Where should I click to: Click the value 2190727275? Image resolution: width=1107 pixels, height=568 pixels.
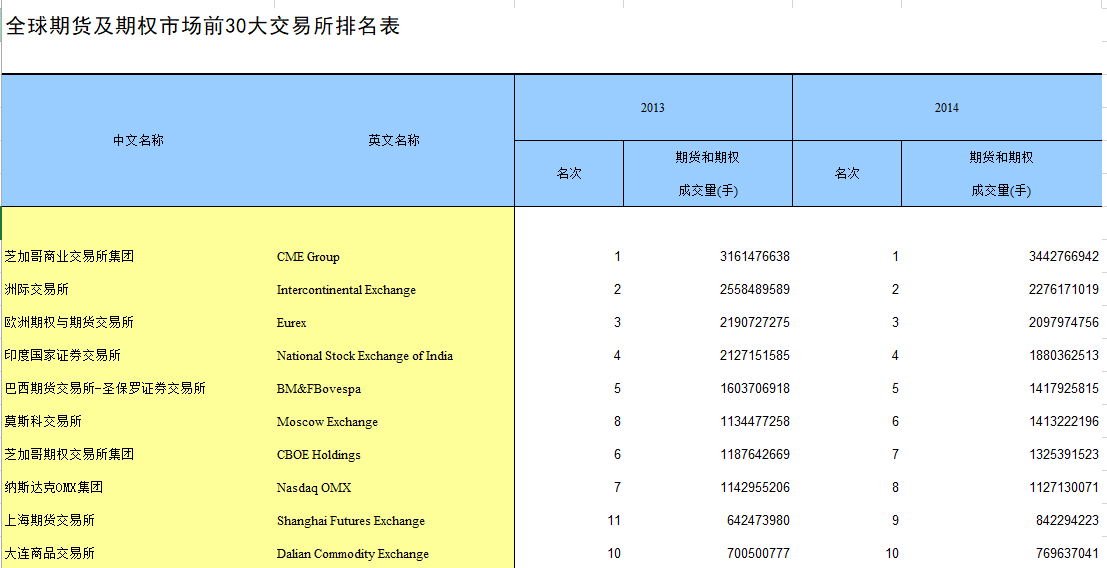tap(755, 322)
